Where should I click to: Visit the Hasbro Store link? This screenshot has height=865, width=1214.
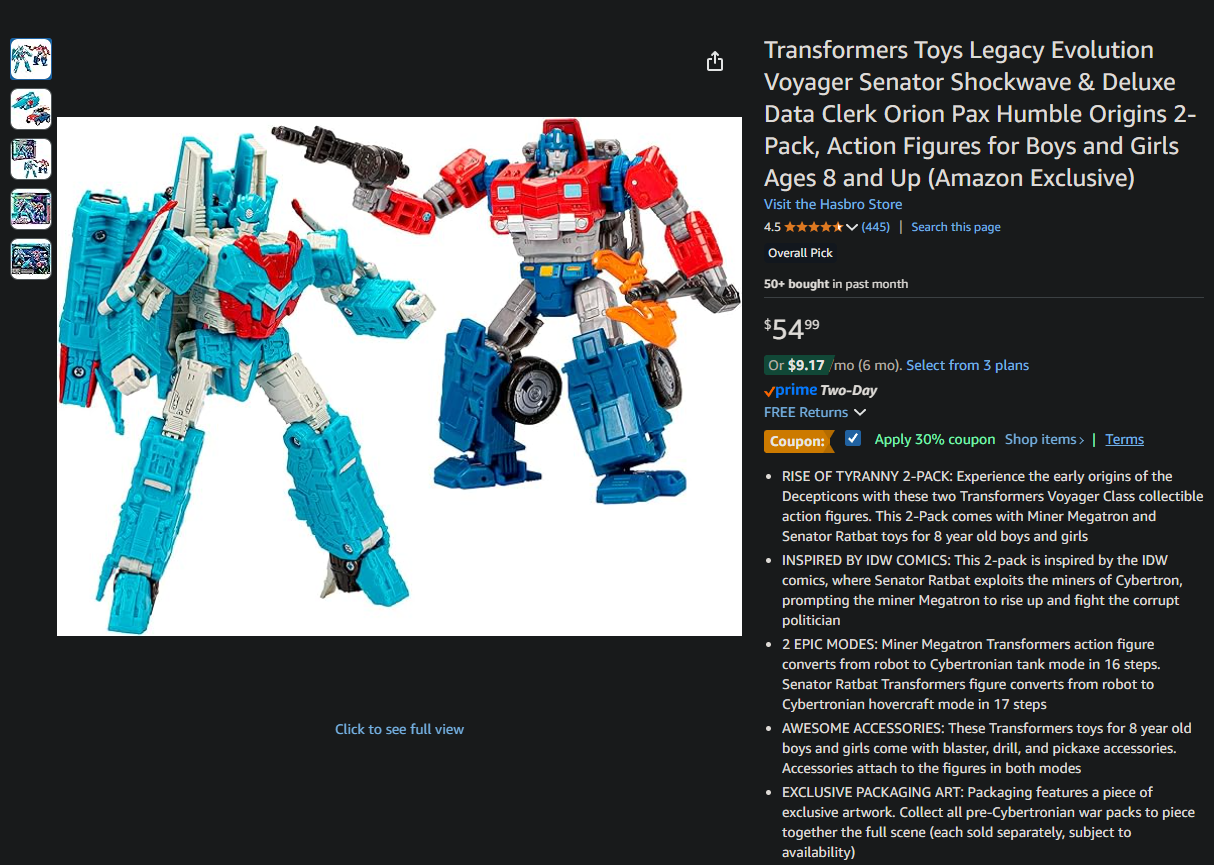[x=833, y=204]
